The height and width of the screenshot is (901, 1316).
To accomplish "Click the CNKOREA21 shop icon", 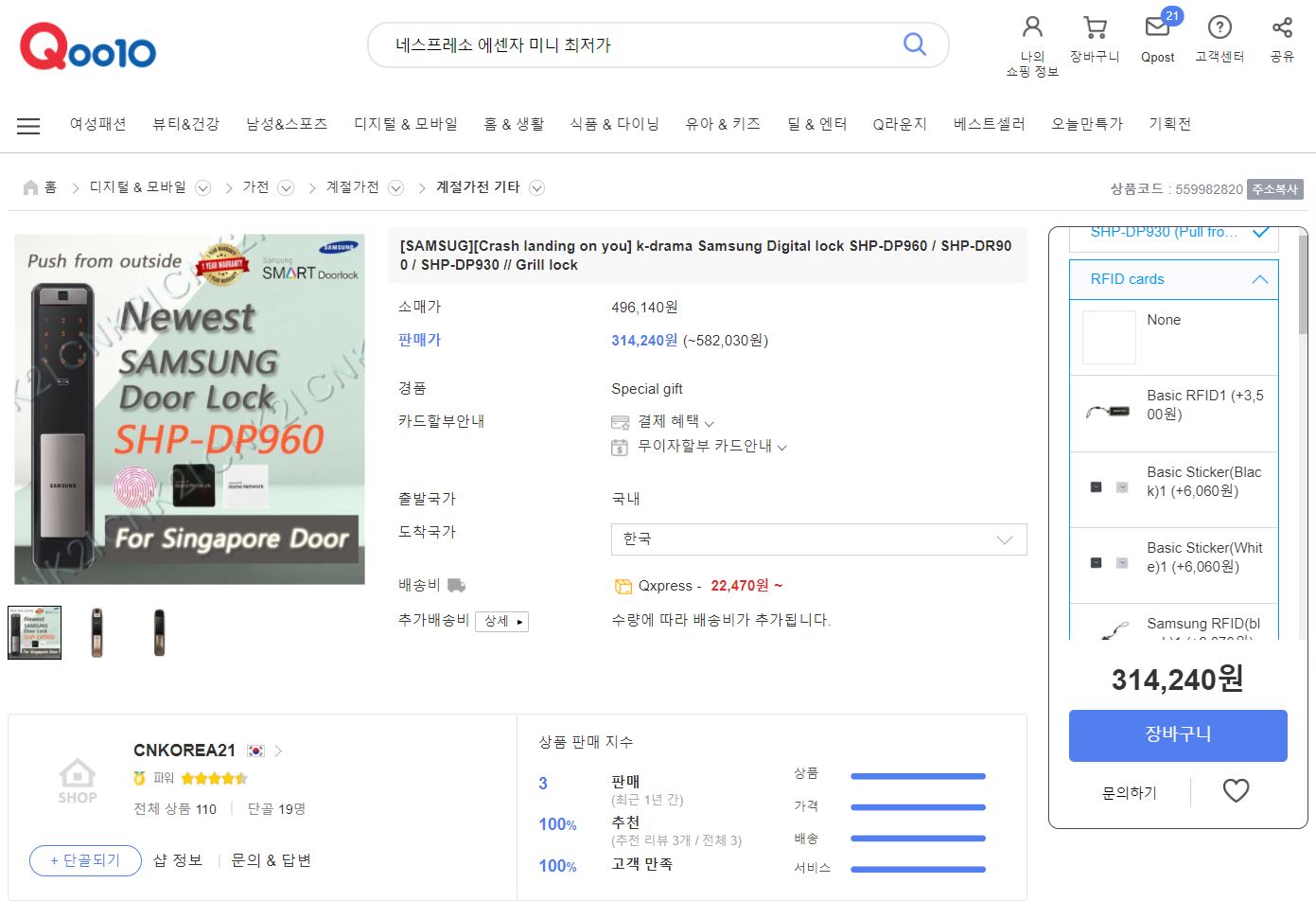I will tap(78, 781).
